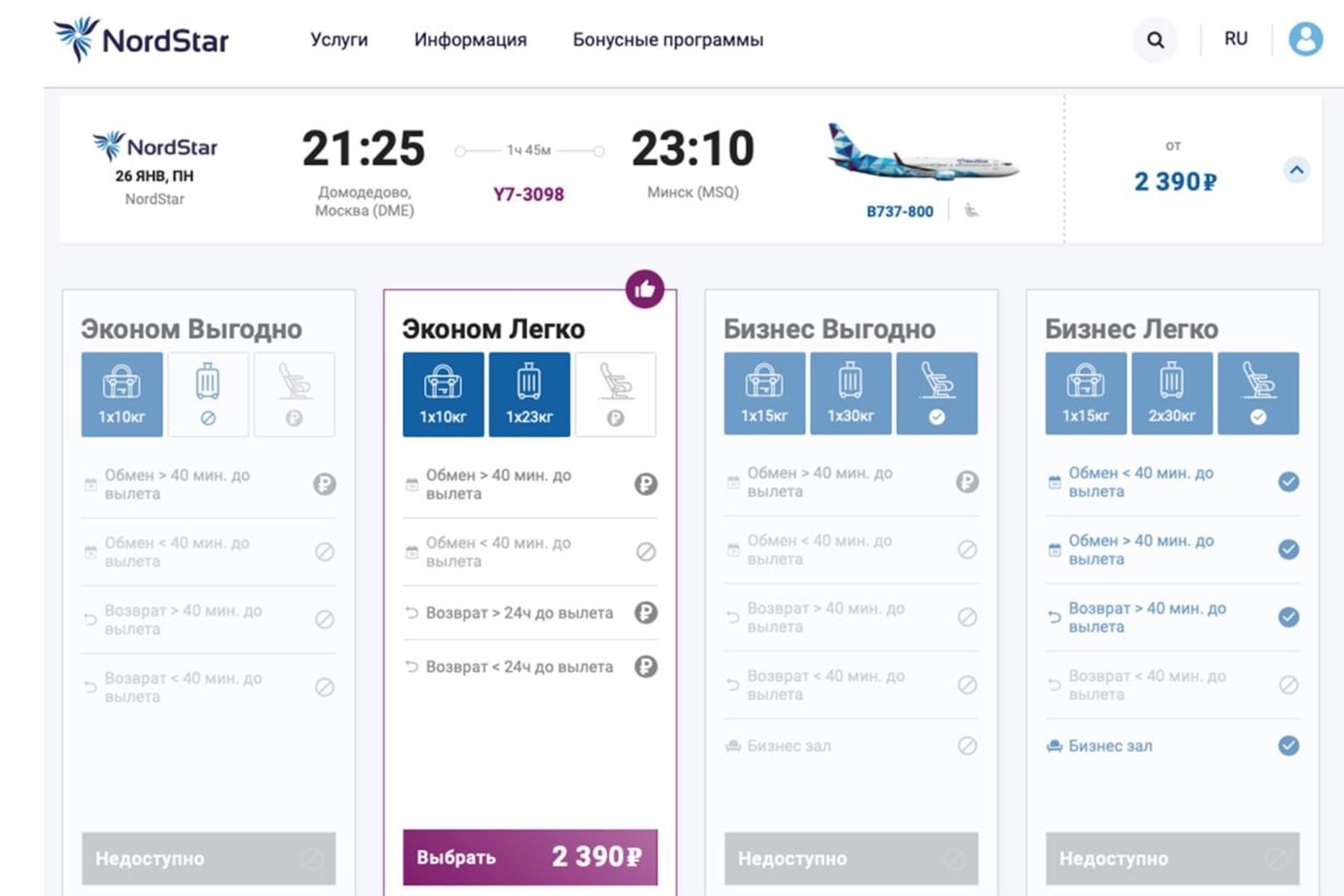This screenshot has width=1344, height=896.
Task: Click the B737-800 aircraft link
Action: pos(899,211)
